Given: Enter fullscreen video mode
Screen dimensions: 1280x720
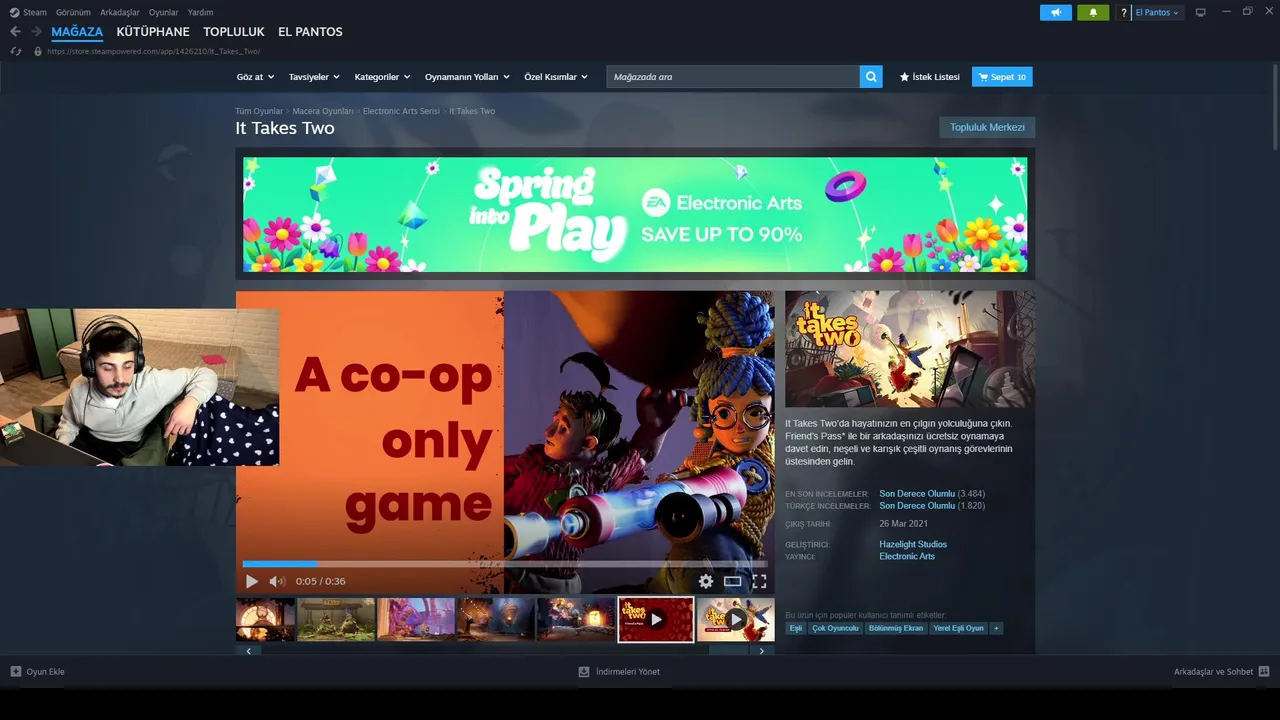Looking at the screenshot, I should tap(759, 581).
